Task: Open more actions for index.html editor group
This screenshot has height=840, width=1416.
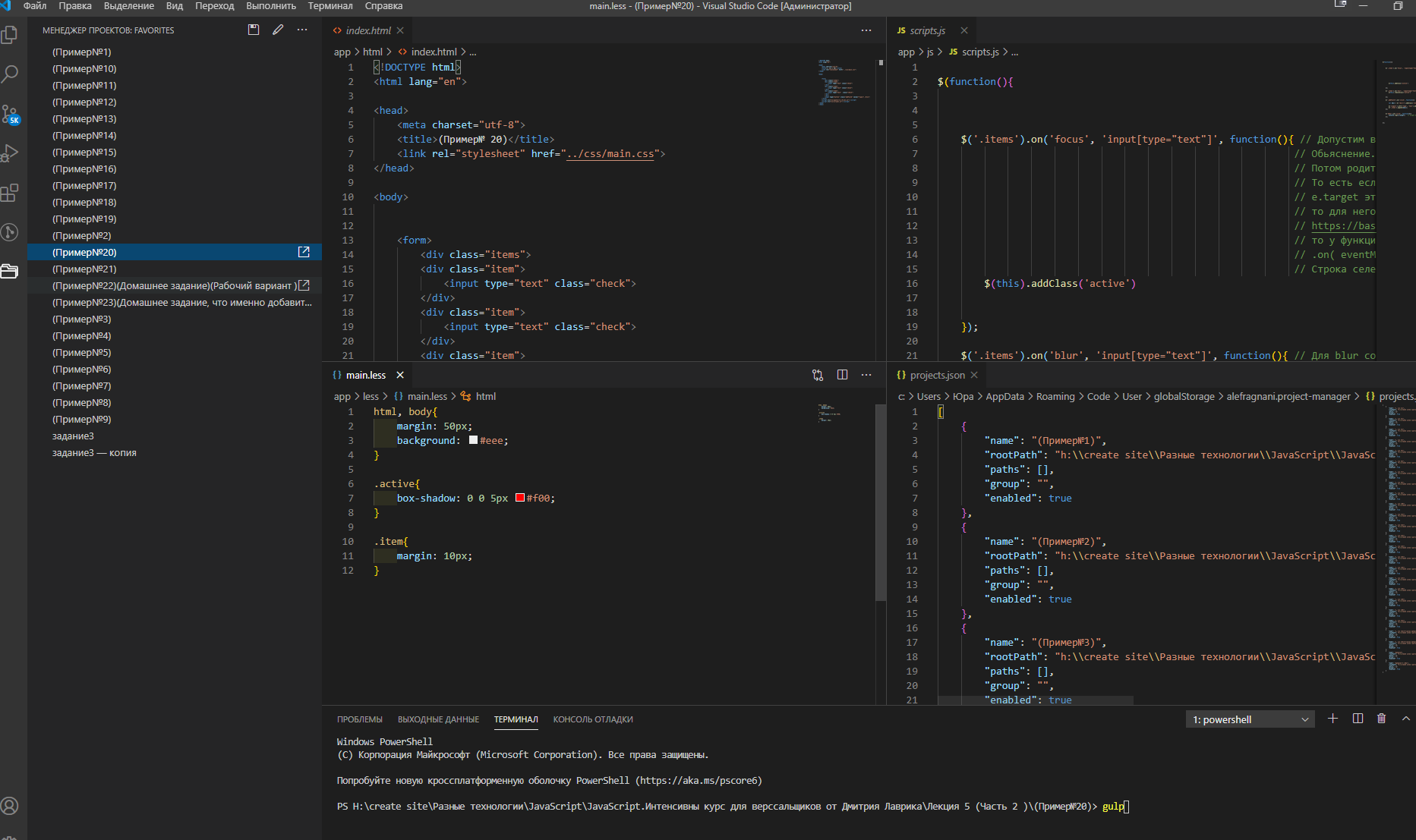Action: click(866, 30)
